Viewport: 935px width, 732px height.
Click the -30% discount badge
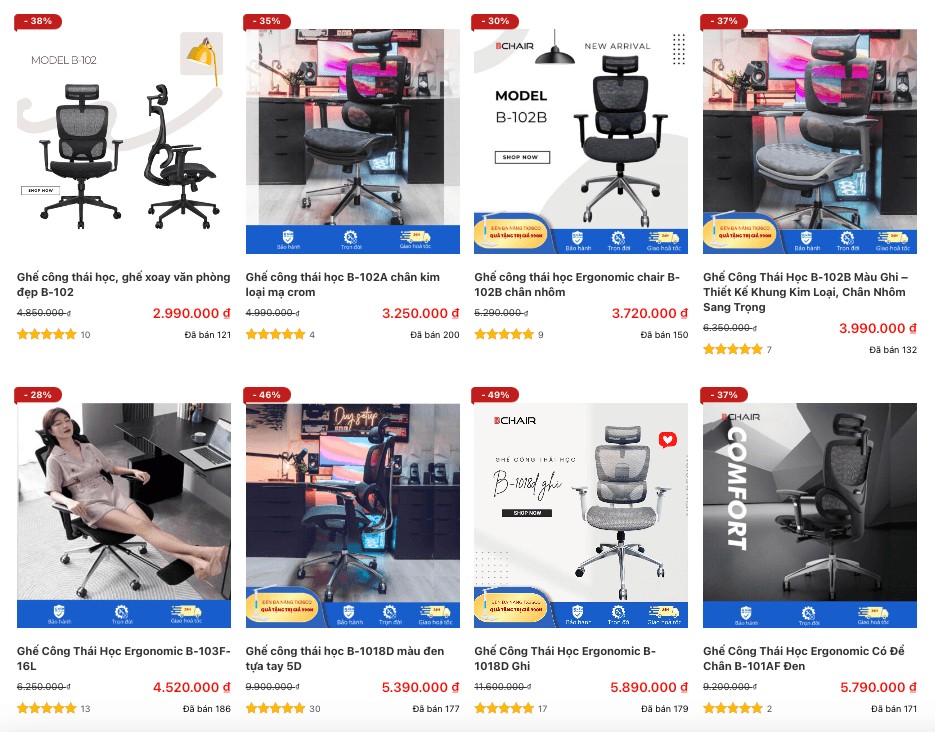(495, 21)
